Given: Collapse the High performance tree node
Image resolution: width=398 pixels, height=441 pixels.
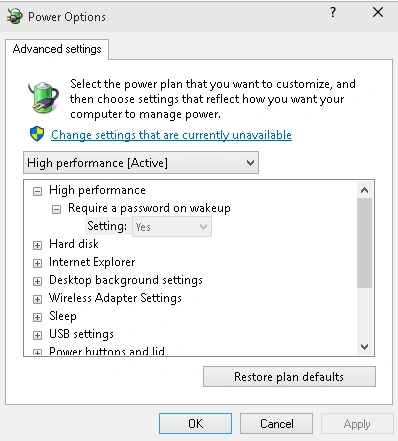Looking at the screenshot, I should (37, 191).
